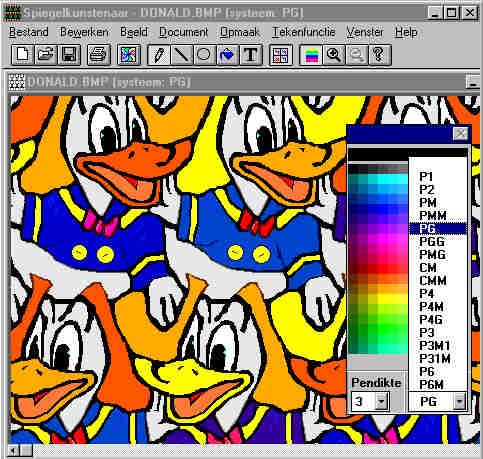Click the Help question mark icon
483x459 pixels.
379,54
